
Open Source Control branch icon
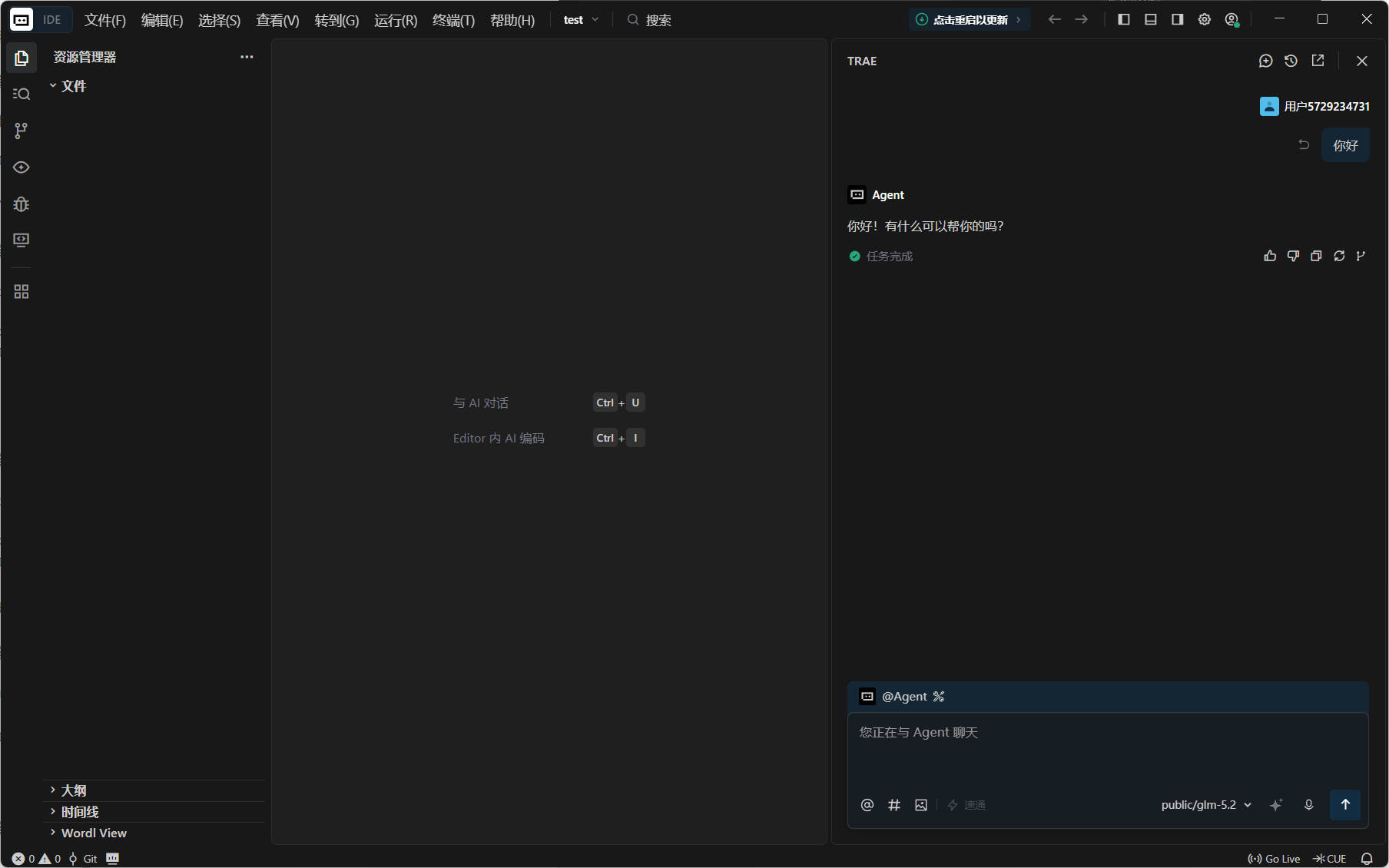[22, 131]
